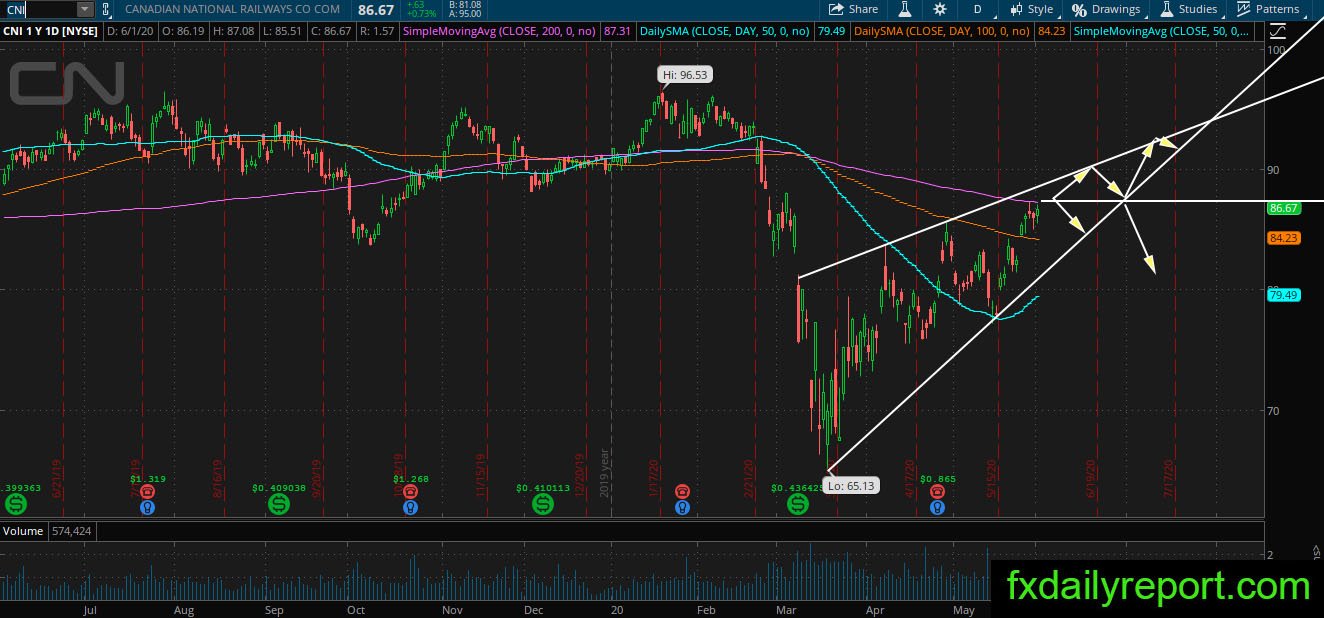Click the $0.409038 dividend icon

pyautogui.click(x=278, y=506)
